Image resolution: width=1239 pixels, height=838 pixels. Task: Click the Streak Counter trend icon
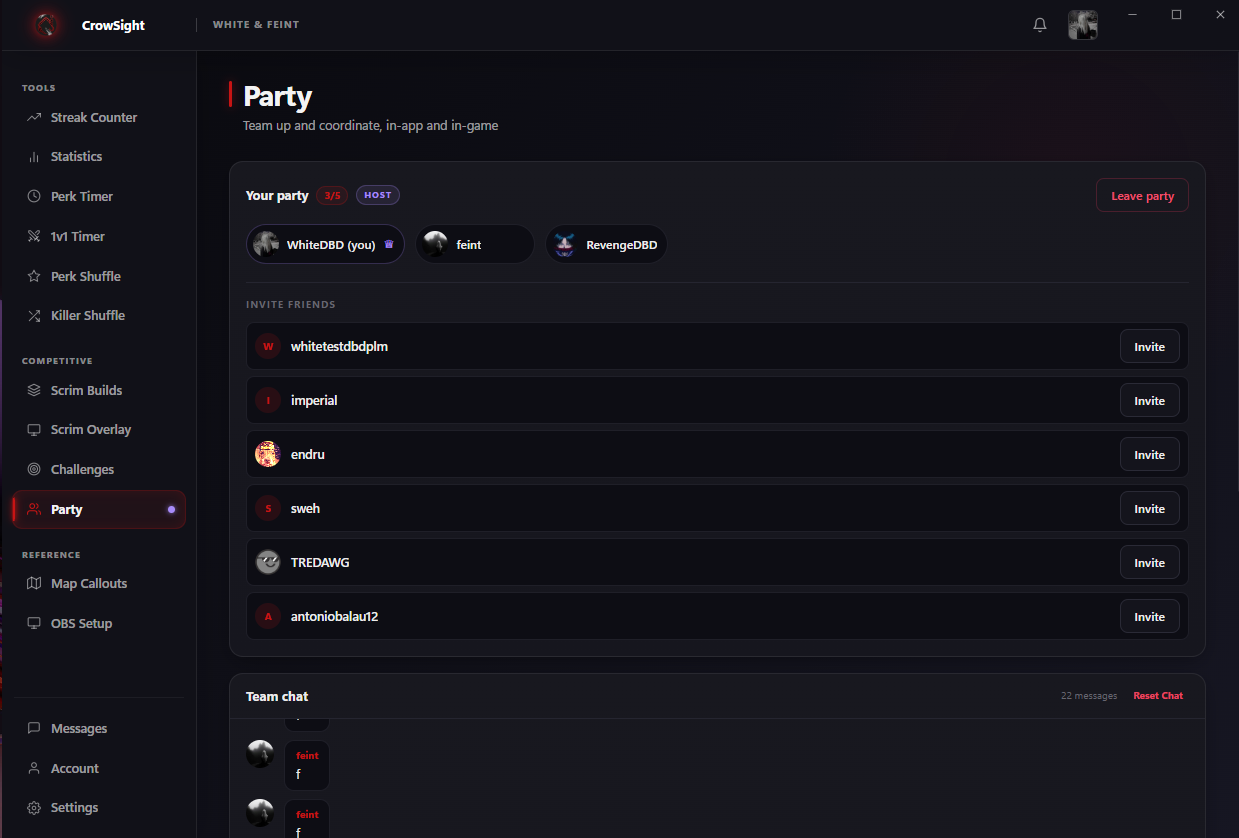(x=34, y=117)
